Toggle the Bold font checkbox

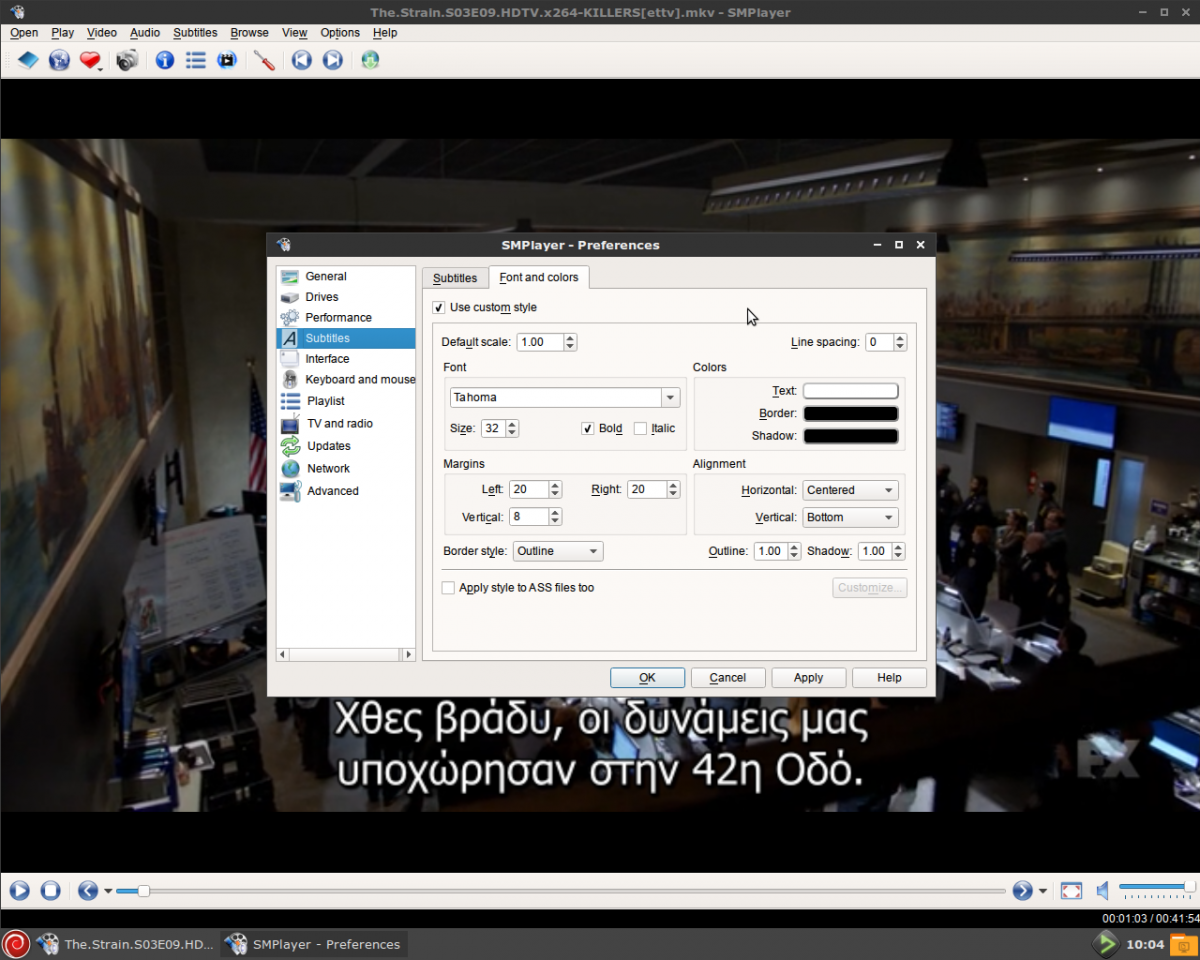pos(588,429)
